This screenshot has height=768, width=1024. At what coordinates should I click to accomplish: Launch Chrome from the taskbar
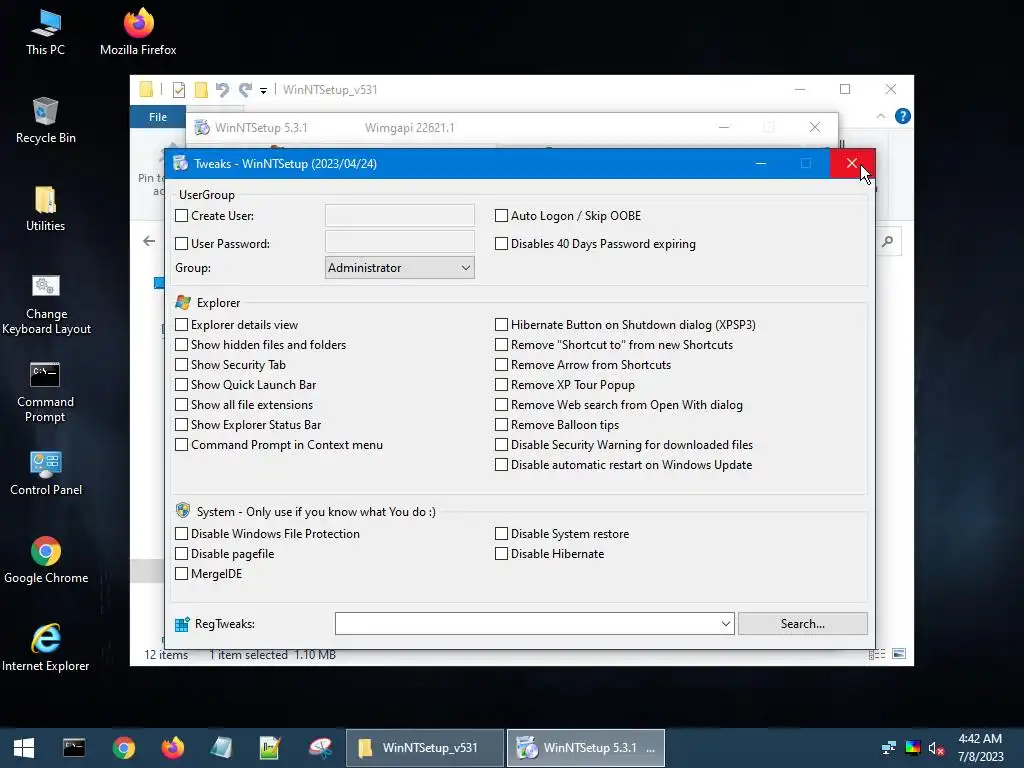[x=123, y=748]
